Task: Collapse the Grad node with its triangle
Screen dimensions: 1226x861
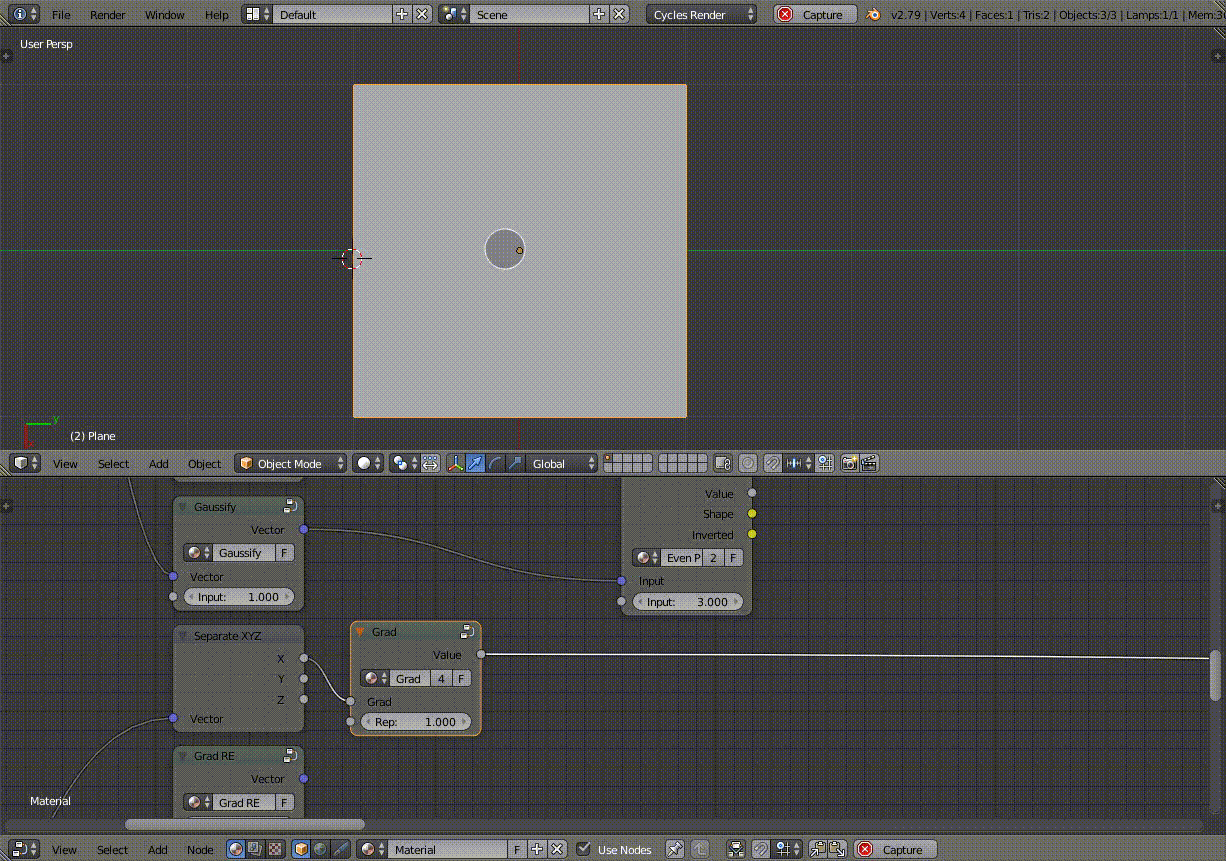Action: (x=360, y=632)
